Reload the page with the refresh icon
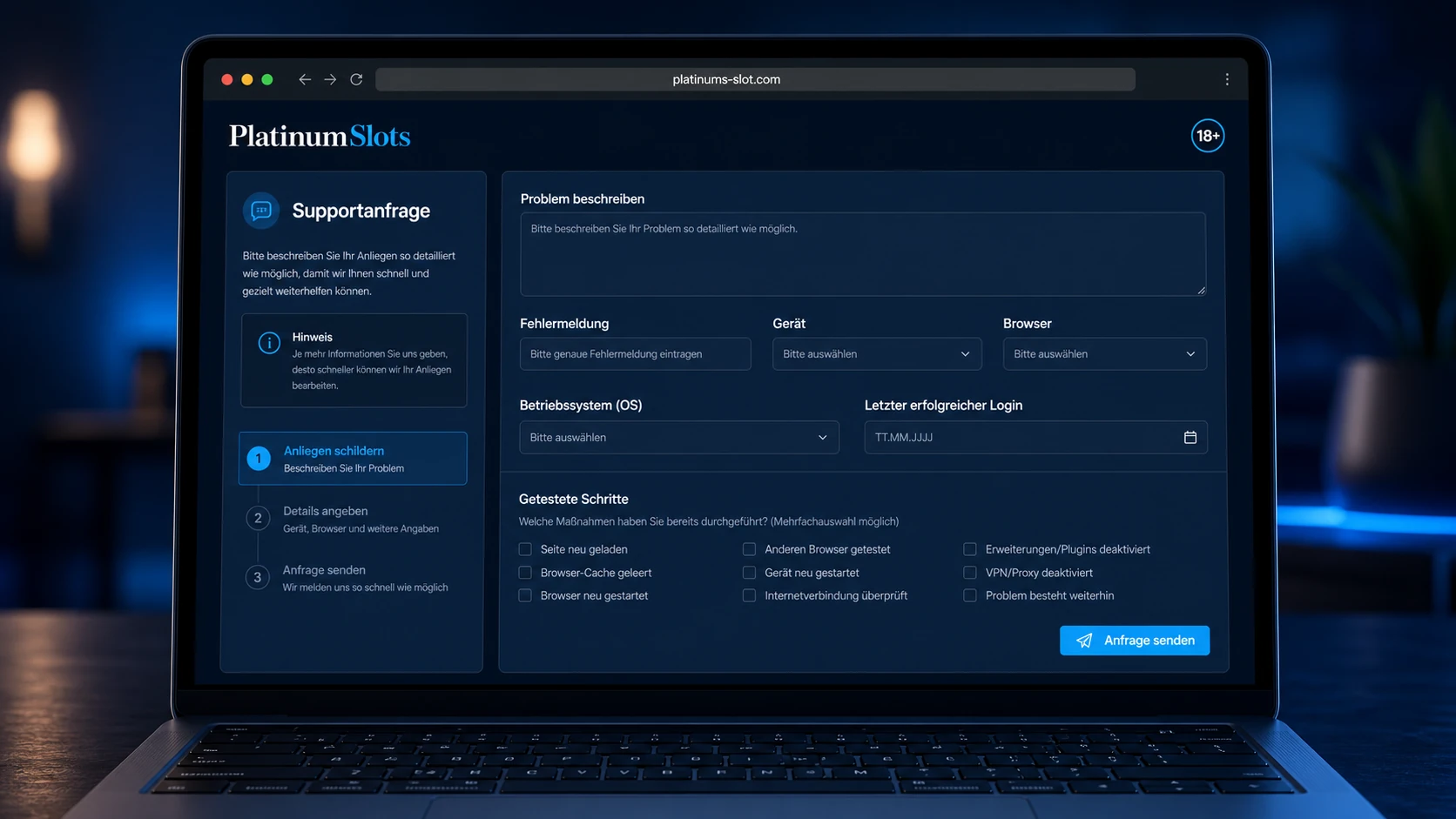 (356, 79)
